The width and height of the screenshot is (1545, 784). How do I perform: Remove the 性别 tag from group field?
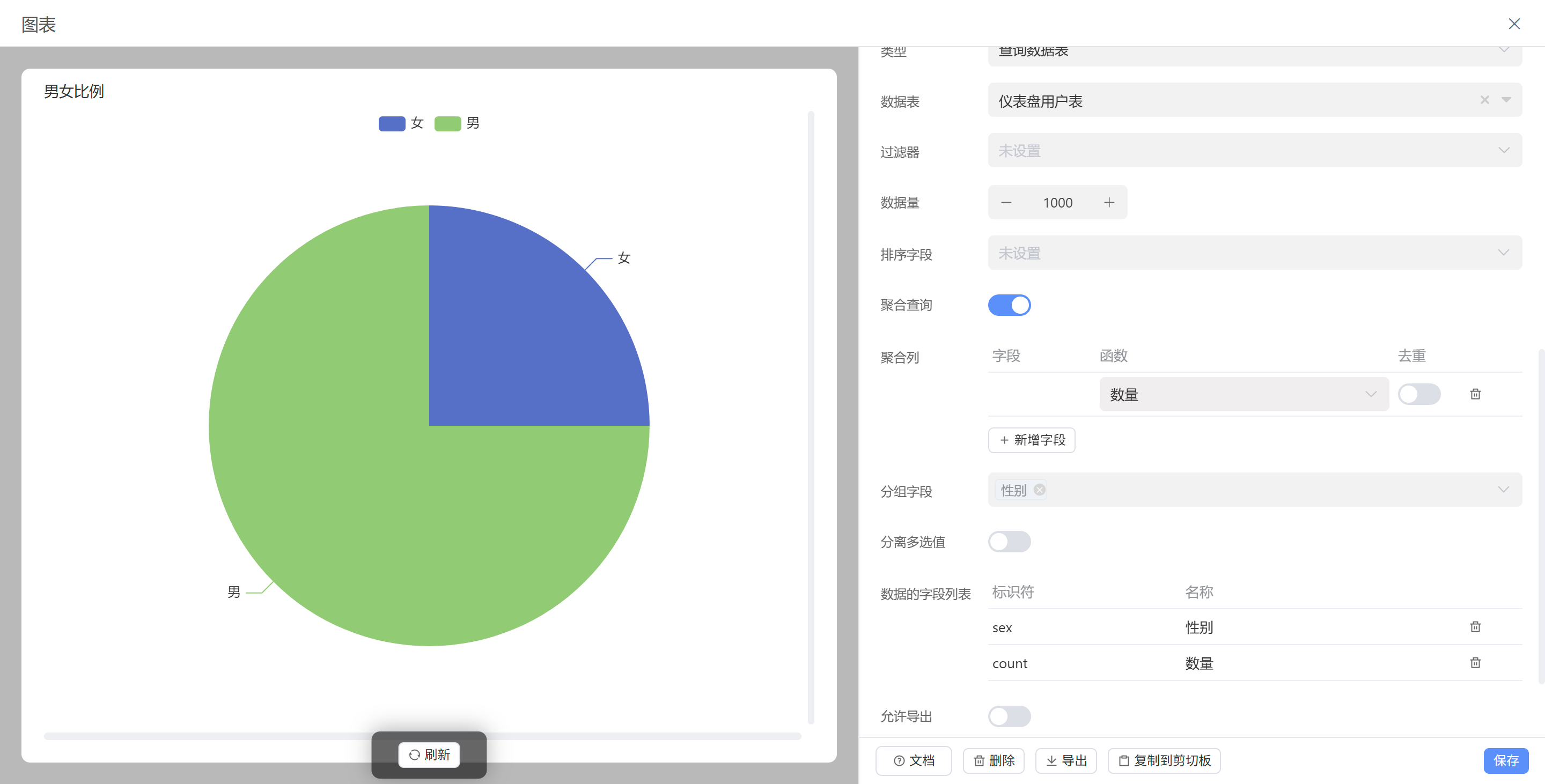click(x=1040, y=490)
